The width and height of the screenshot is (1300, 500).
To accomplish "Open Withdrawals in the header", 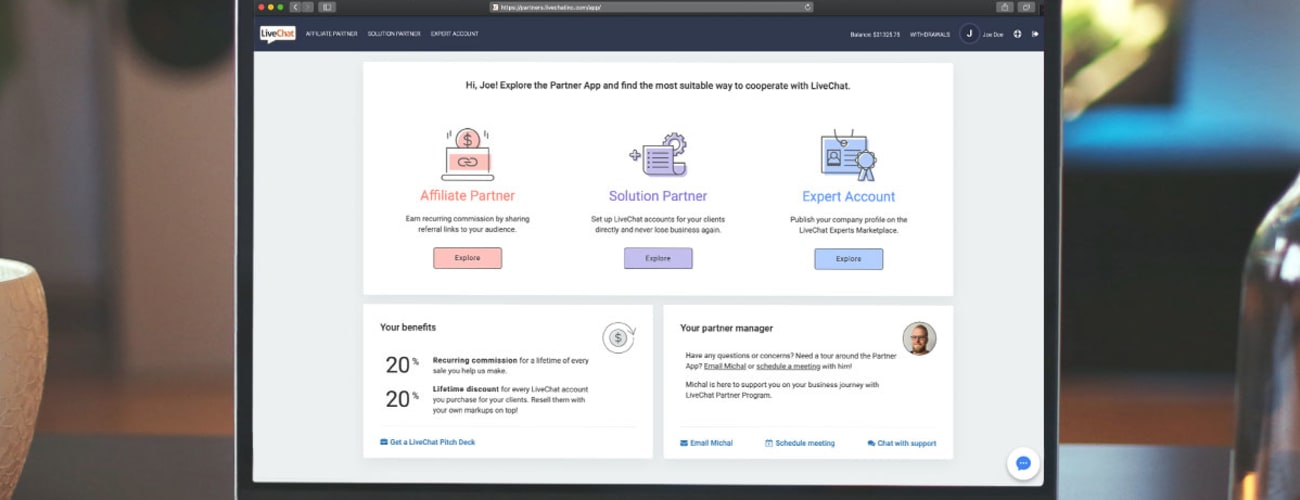I will pyautogui.click(x=930, y=34).
